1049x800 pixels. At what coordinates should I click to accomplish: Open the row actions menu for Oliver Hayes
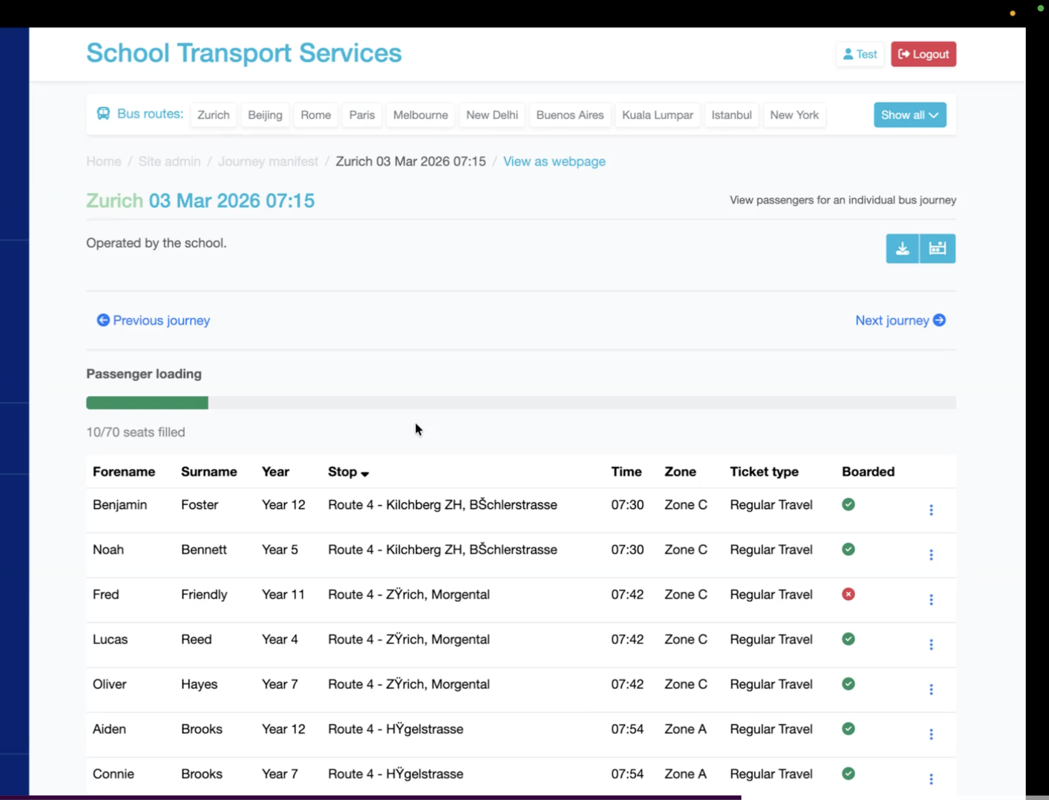931,689
